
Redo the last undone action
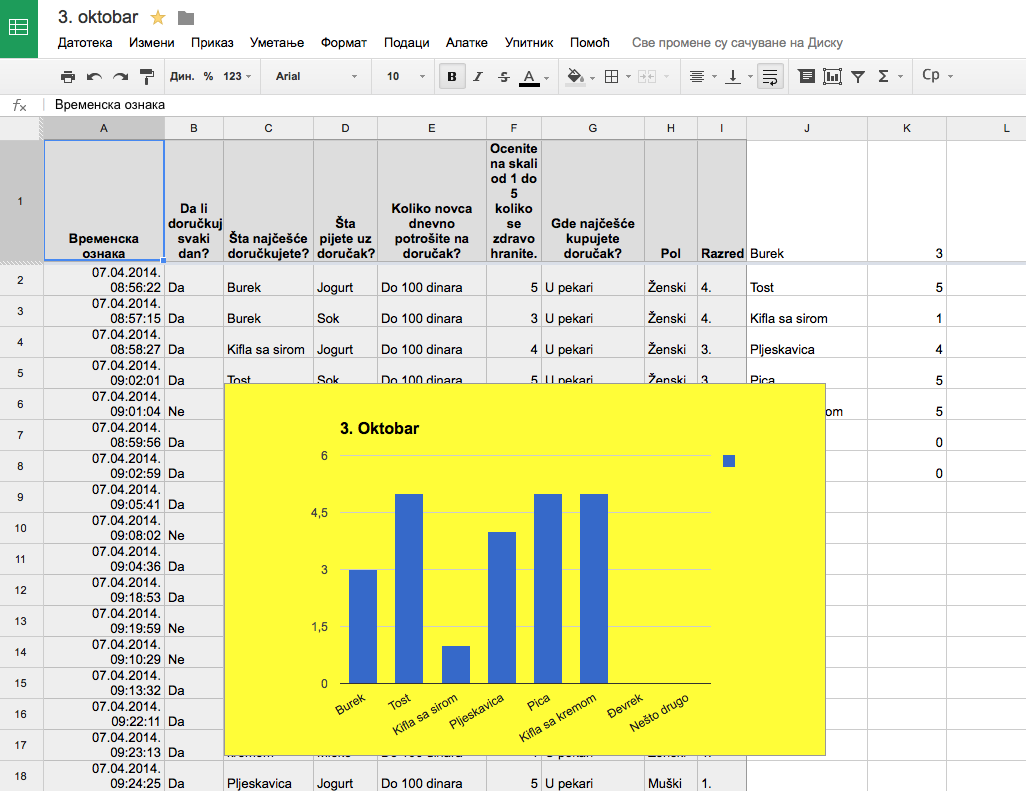120,77
